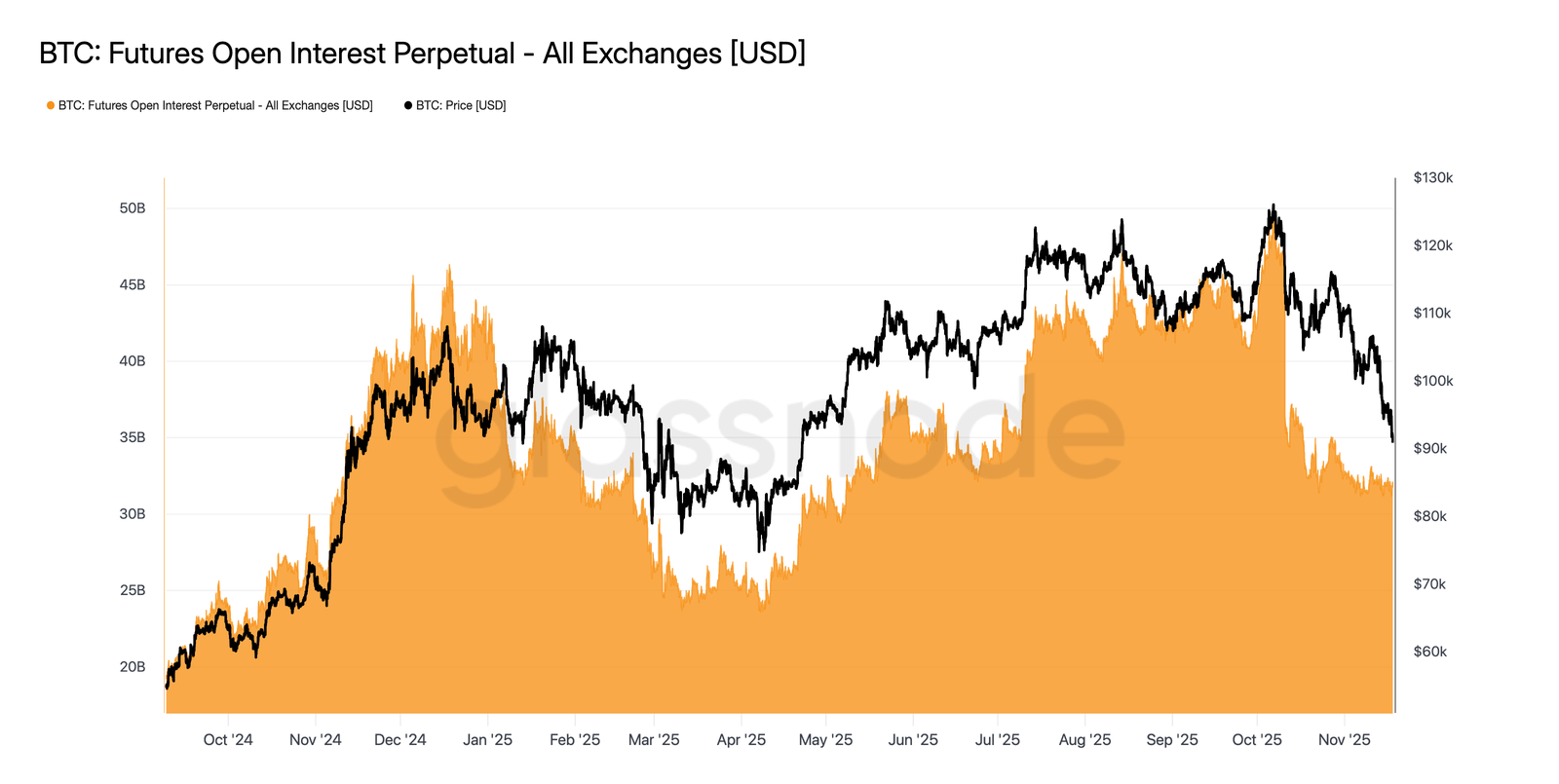Click the orange legend dot for Open Interest
The image size is (1559, 784).
51,105
